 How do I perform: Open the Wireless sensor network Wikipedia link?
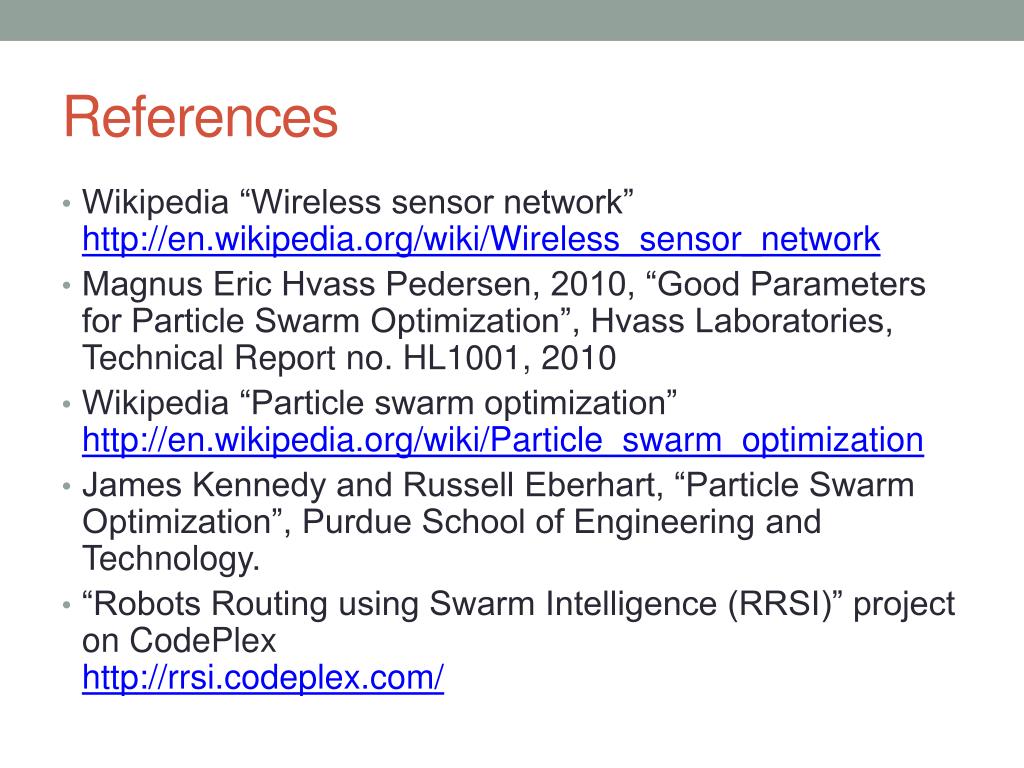click(x=481, y=239)
